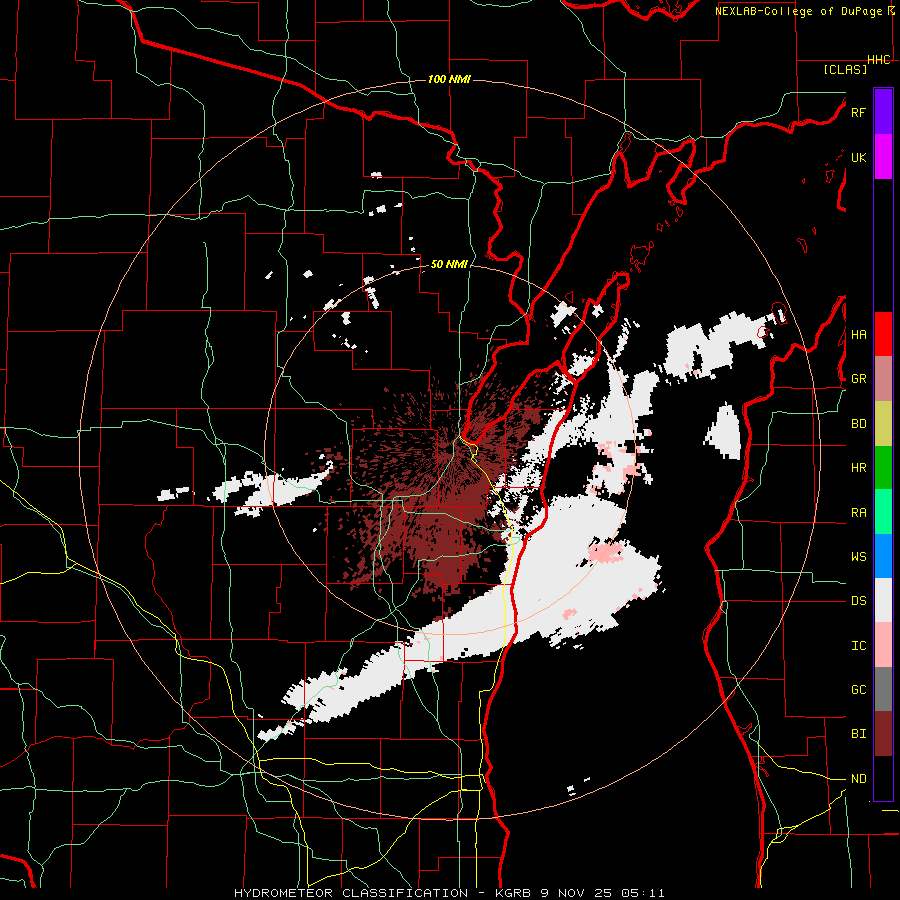The height and width of the screenshot is (900, 900).
Task: Click the RF purple legend swatch
Action: coord(883,112)
